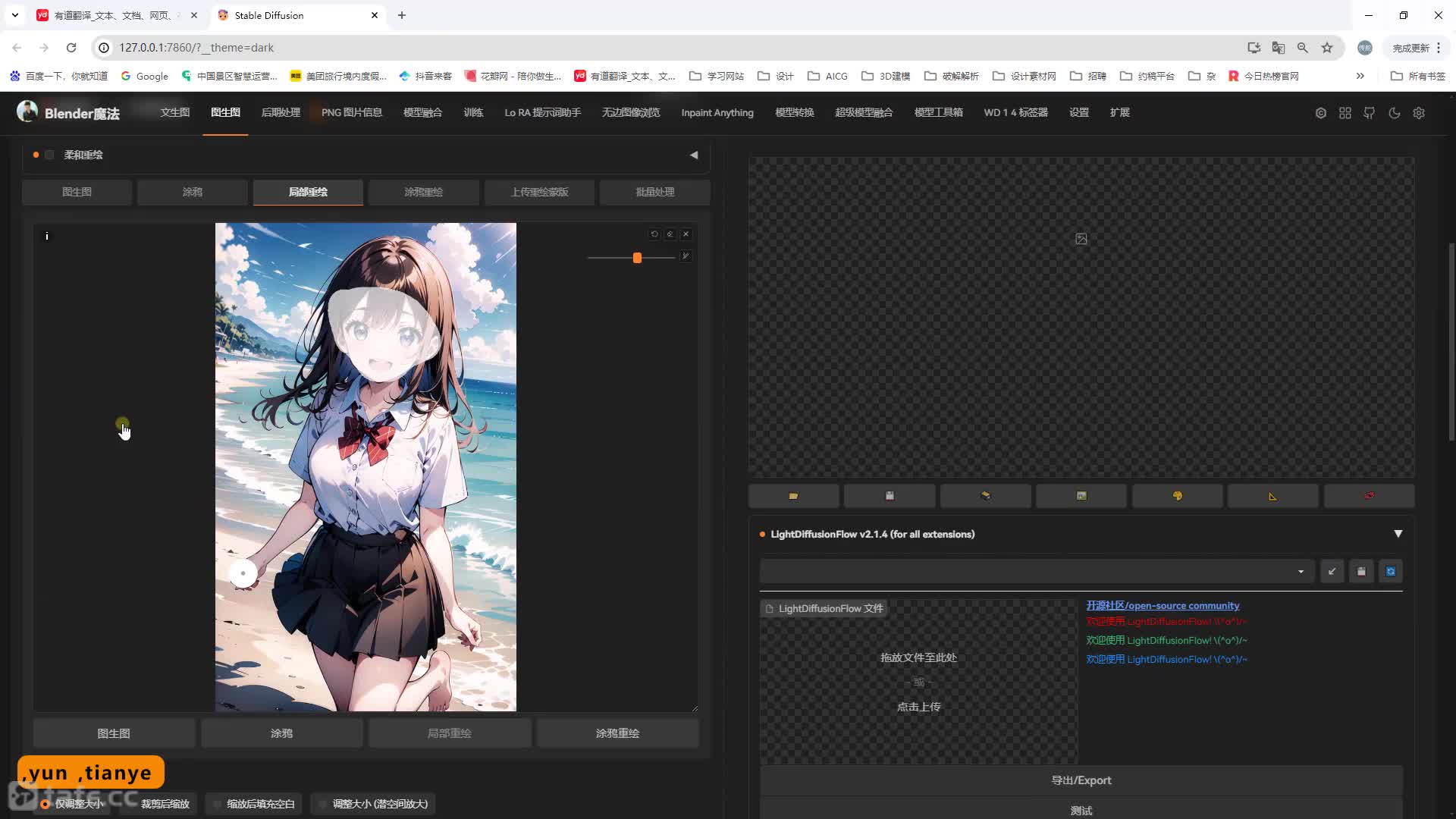Viewport: 1456px width, 819px height.
Task: Click the 导出/Export button
Action: (x=1081, y=780)
